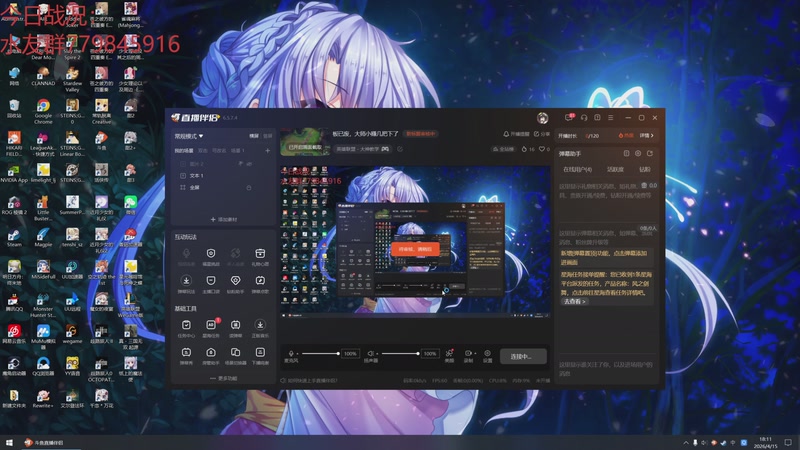Click the refresh icon in 弹幕助手 panel
The width and height of the screenshot is (800, 450).
pyautogui.click(x=650, y=153)
